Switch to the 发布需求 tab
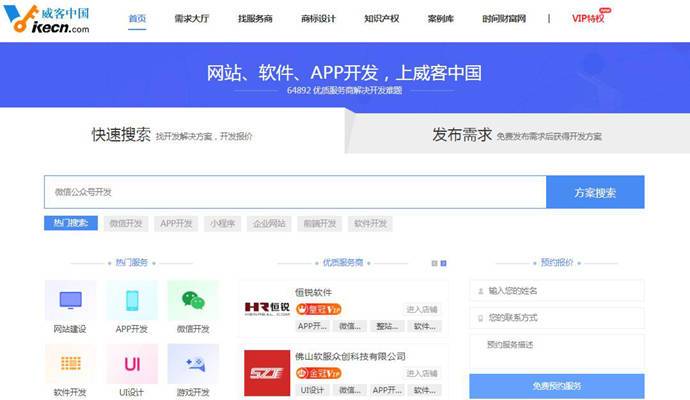 pyautogui.click(x=461, y=134)
